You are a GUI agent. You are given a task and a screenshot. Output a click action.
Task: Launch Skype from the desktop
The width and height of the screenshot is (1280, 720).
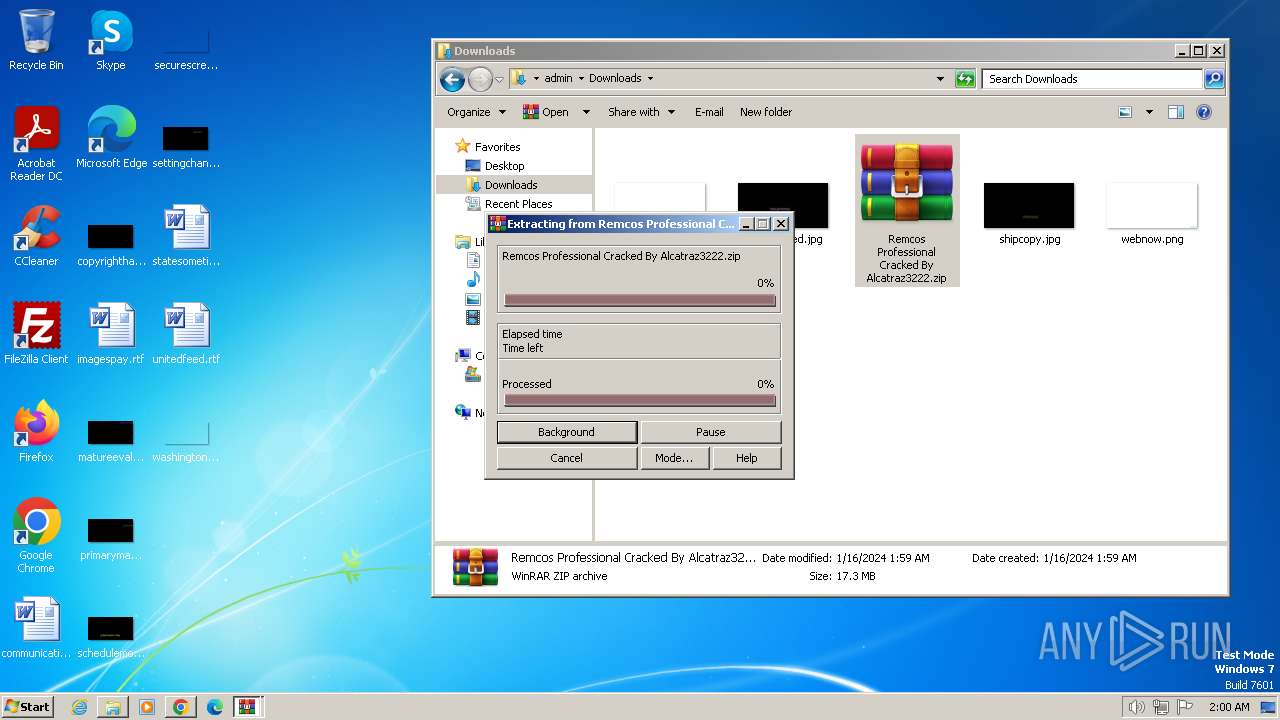(110, 40)
